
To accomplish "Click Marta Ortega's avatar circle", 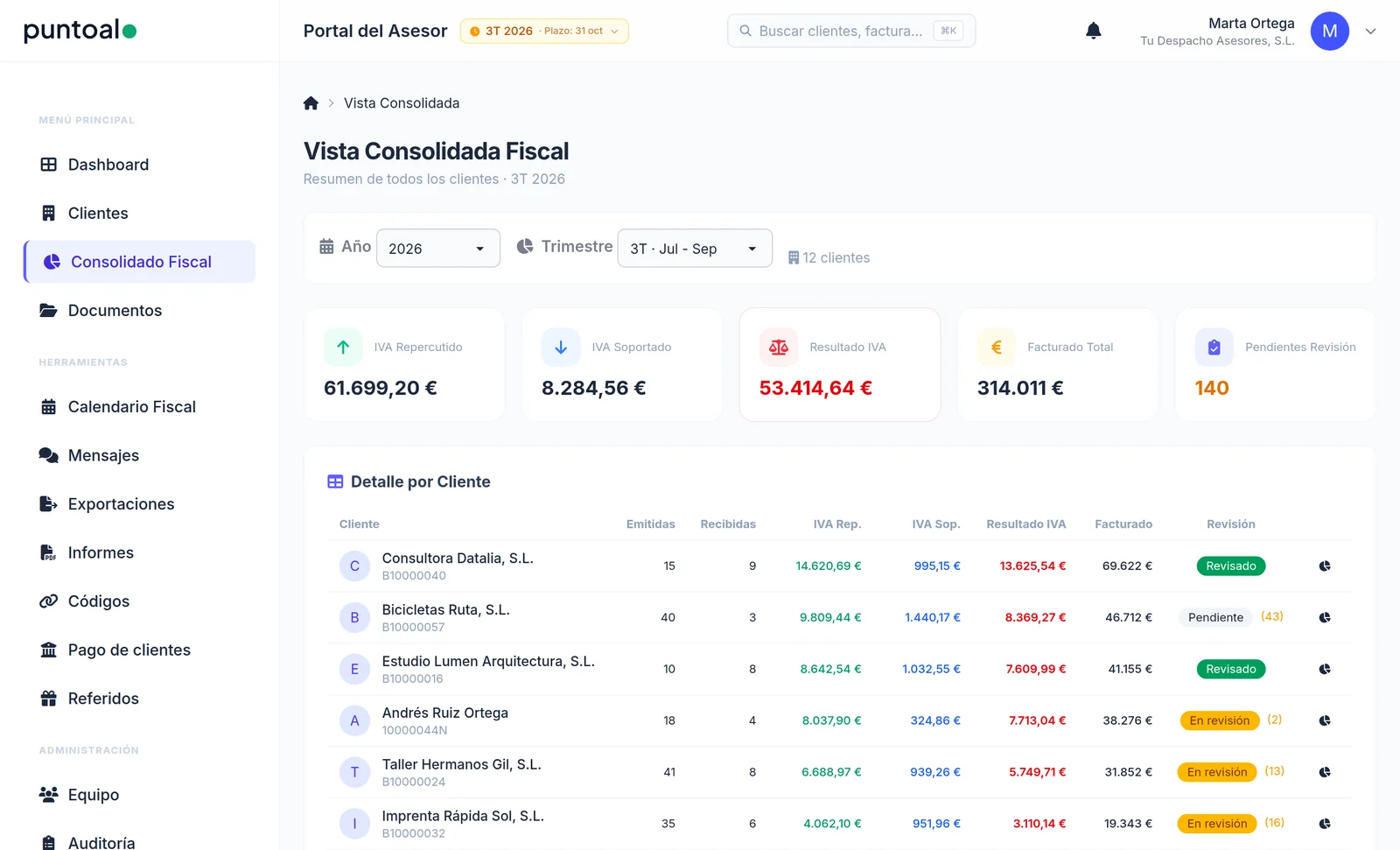I will (1329, 32).
